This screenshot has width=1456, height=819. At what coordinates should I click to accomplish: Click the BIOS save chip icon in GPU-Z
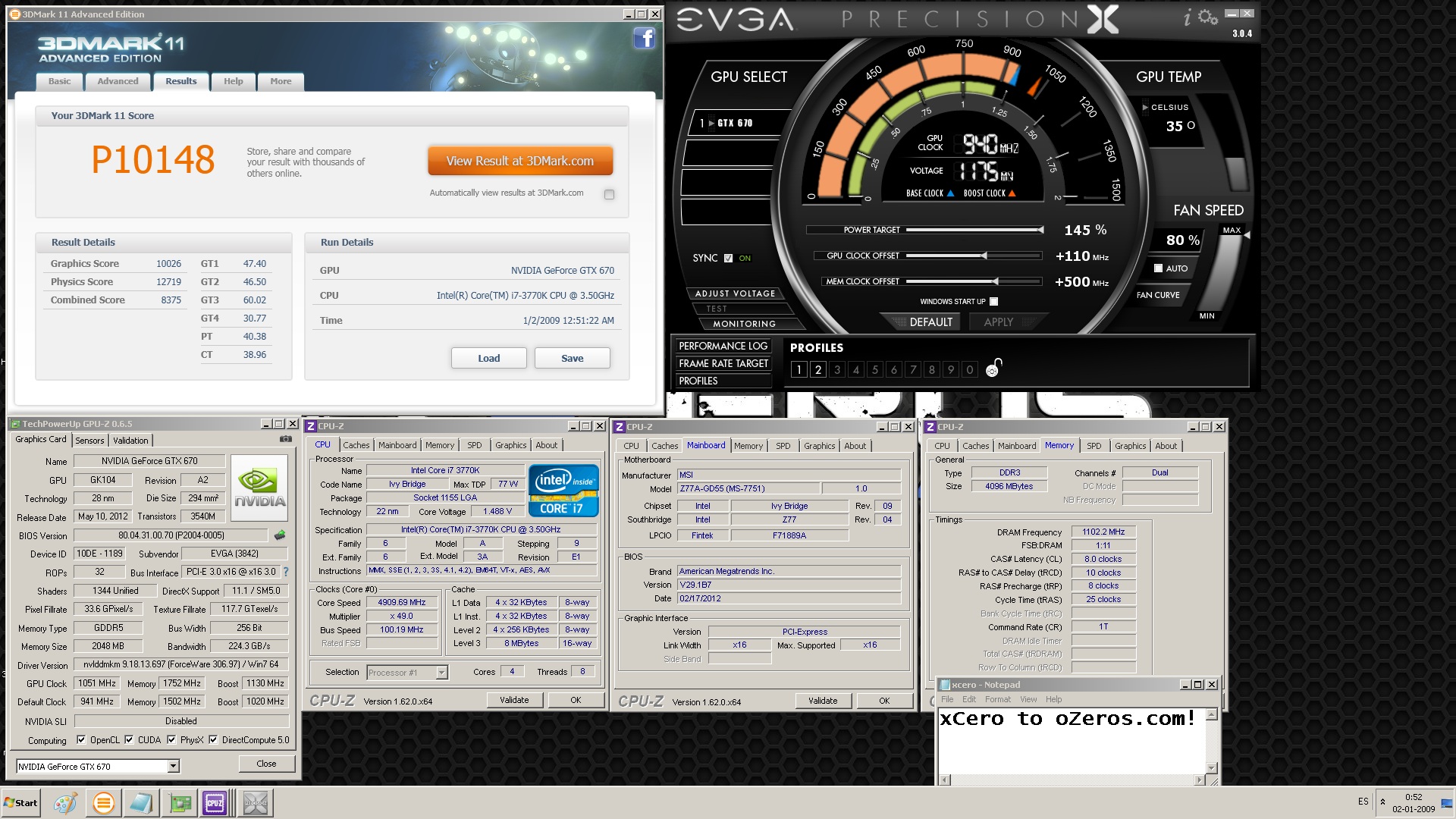pos(280,535)
